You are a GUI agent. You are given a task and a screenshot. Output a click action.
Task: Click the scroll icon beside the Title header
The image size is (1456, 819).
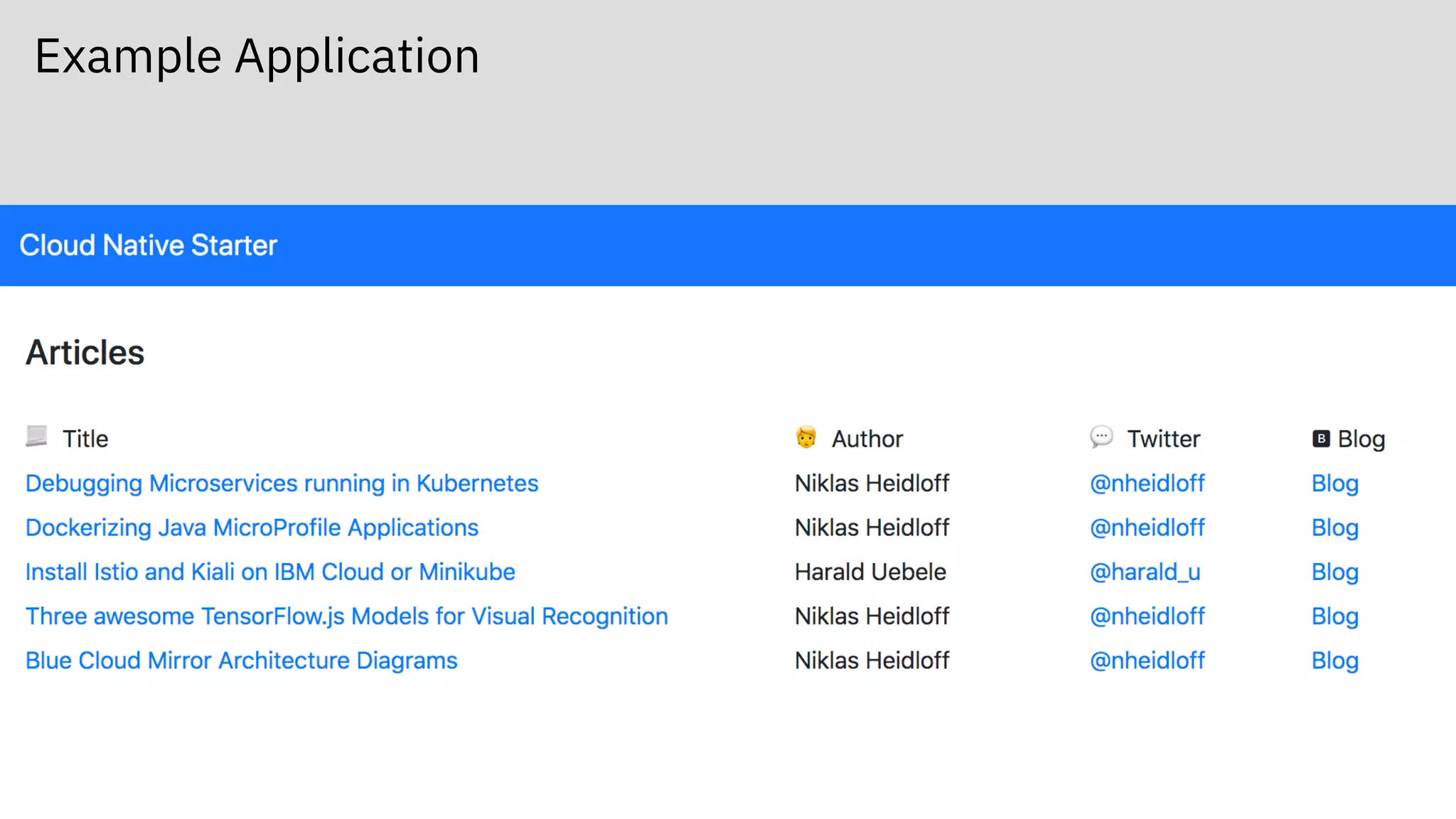[x=36, y=437]
